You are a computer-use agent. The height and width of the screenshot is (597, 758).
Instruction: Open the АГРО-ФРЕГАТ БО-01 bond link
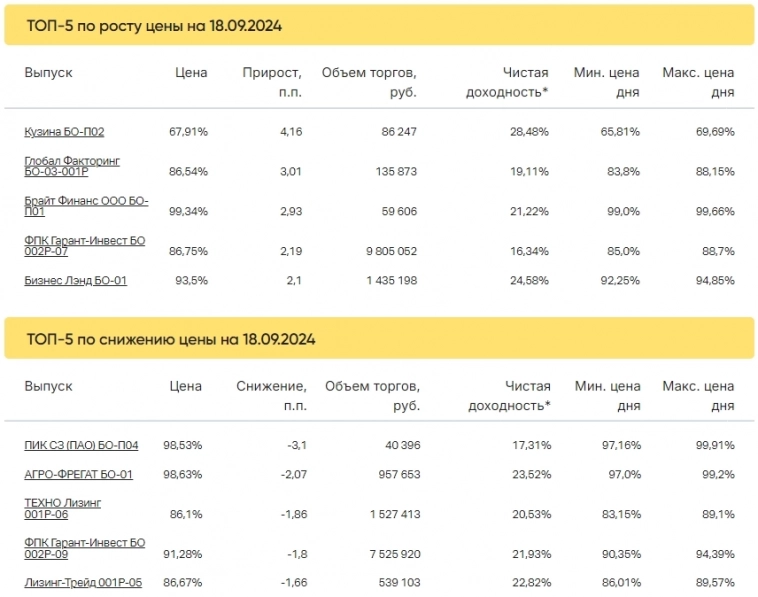78,474
